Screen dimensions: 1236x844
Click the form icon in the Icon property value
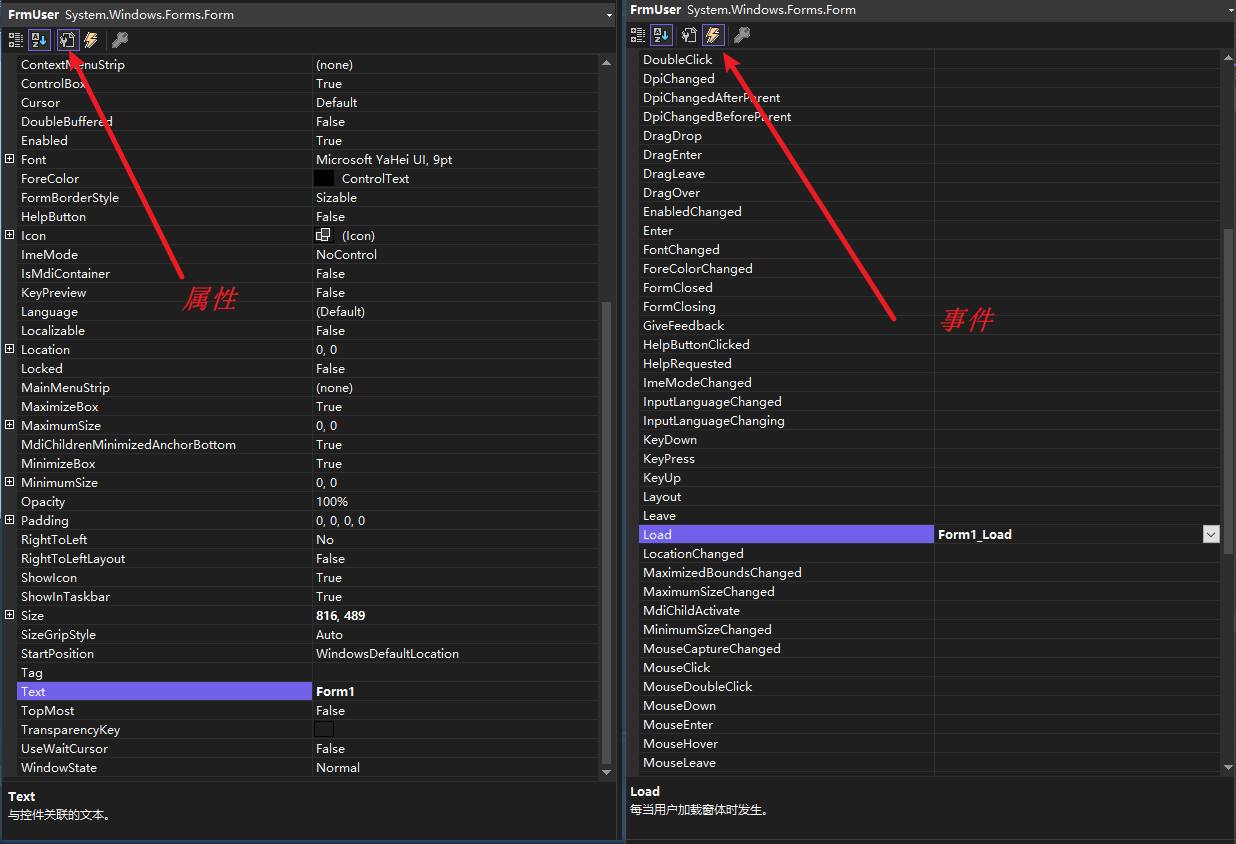pos(322,235)
